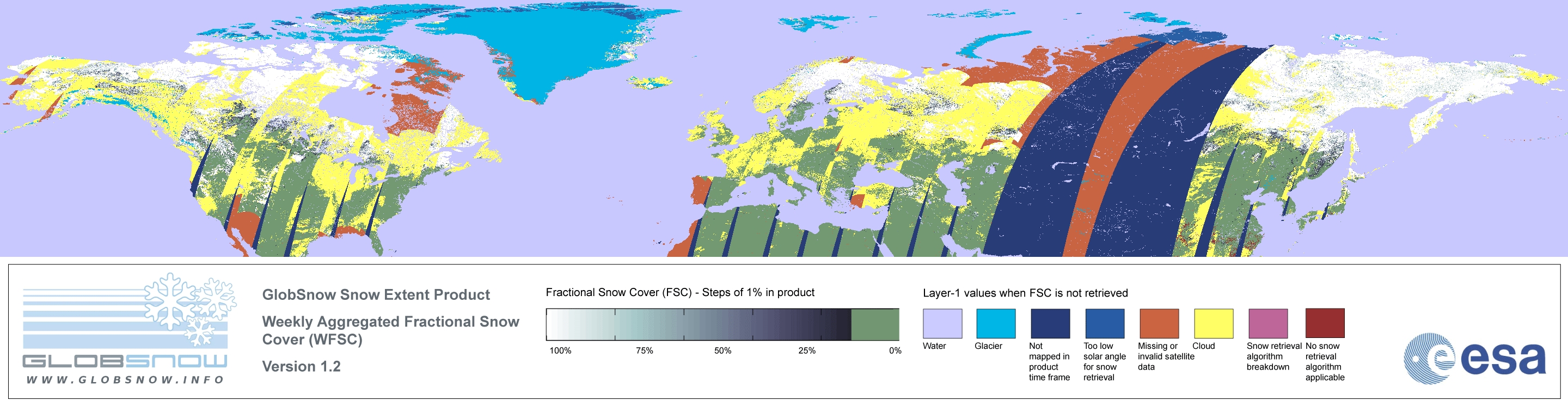Click the 75% scale label
The height and width of the screenshot is (406, 1568).
click(x=644, y=350)
